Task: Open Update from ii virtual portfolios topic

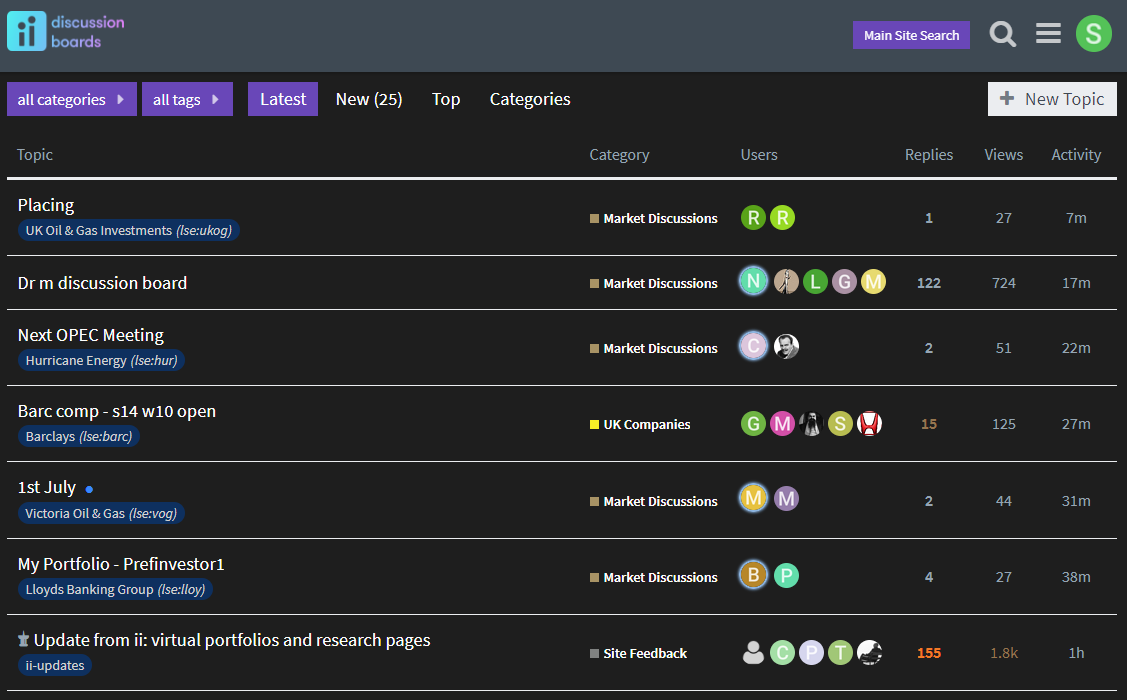Action: coord(232,640)
